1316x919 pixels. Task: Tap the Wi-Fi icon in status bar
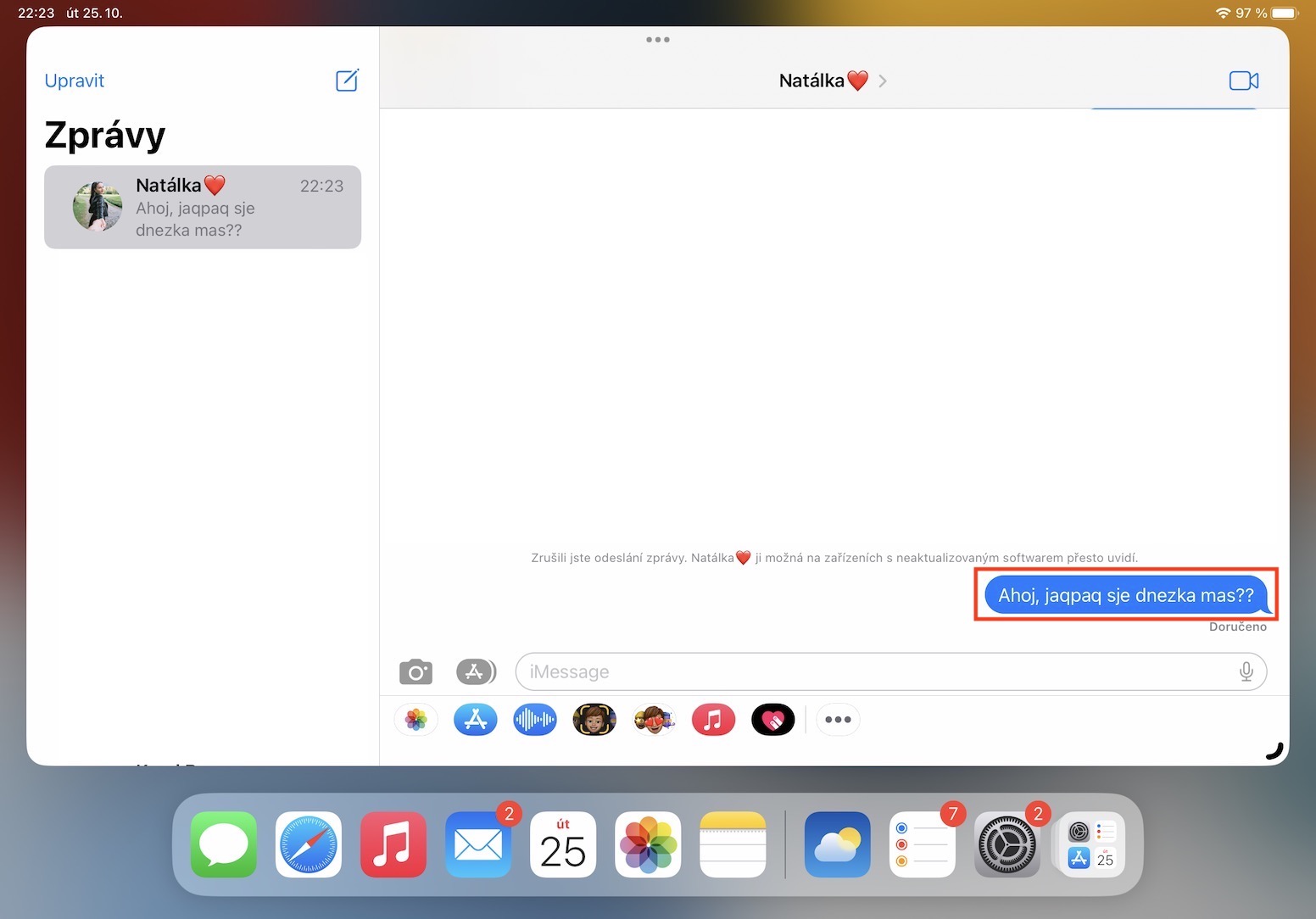click(x=1223, y=13)
